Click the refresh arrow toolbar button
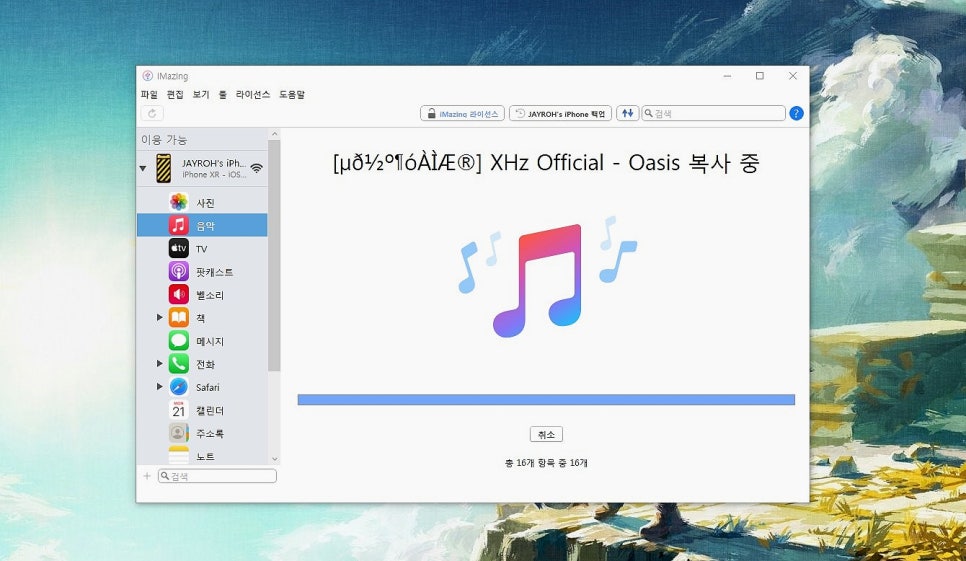The height and width of the screenshot is (561, 966). click(x=152, y=113)
